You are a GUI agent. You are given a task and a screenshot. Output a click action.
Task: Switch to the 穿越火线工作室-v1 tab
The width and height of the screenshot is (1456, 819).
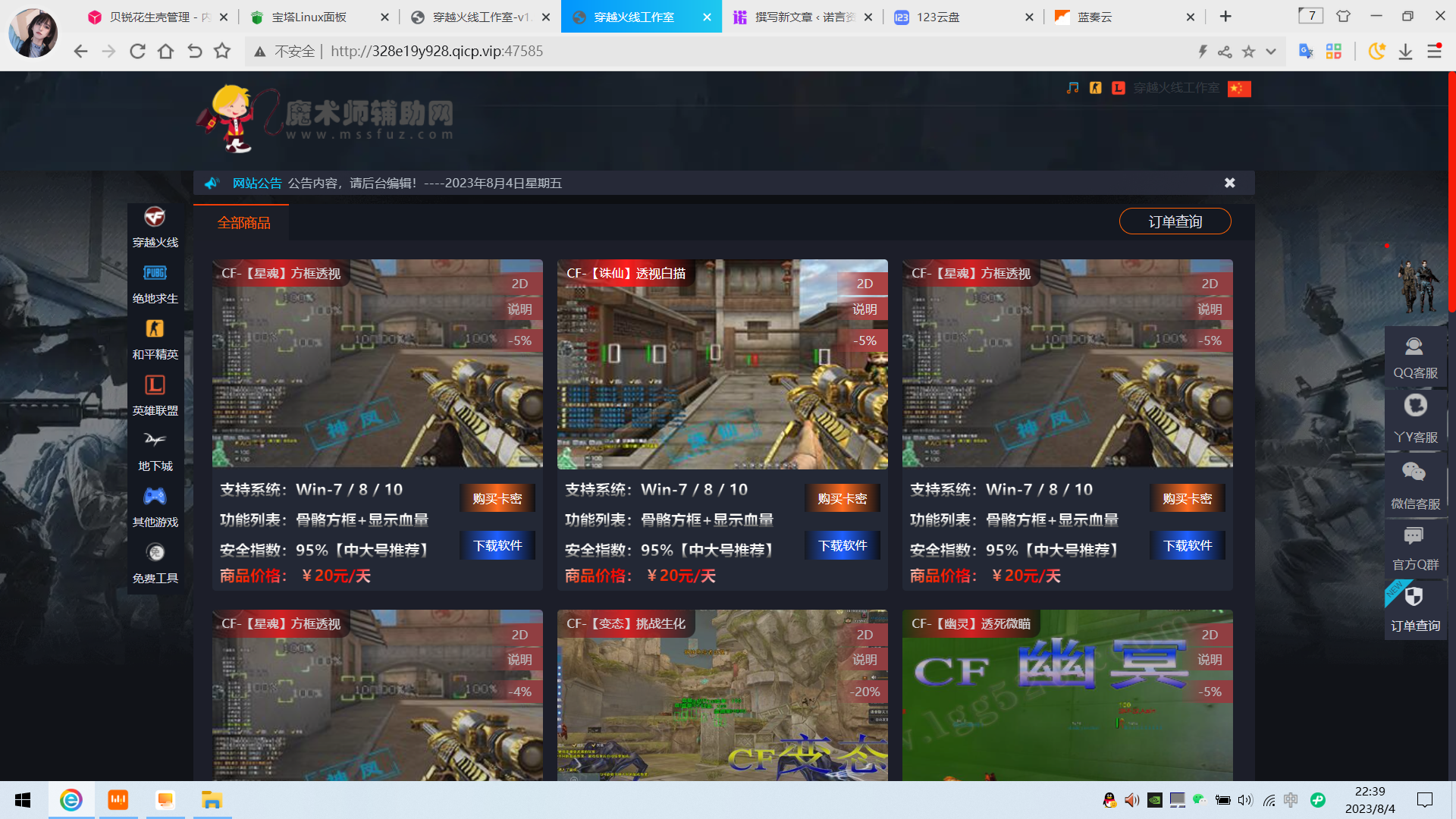481,17
